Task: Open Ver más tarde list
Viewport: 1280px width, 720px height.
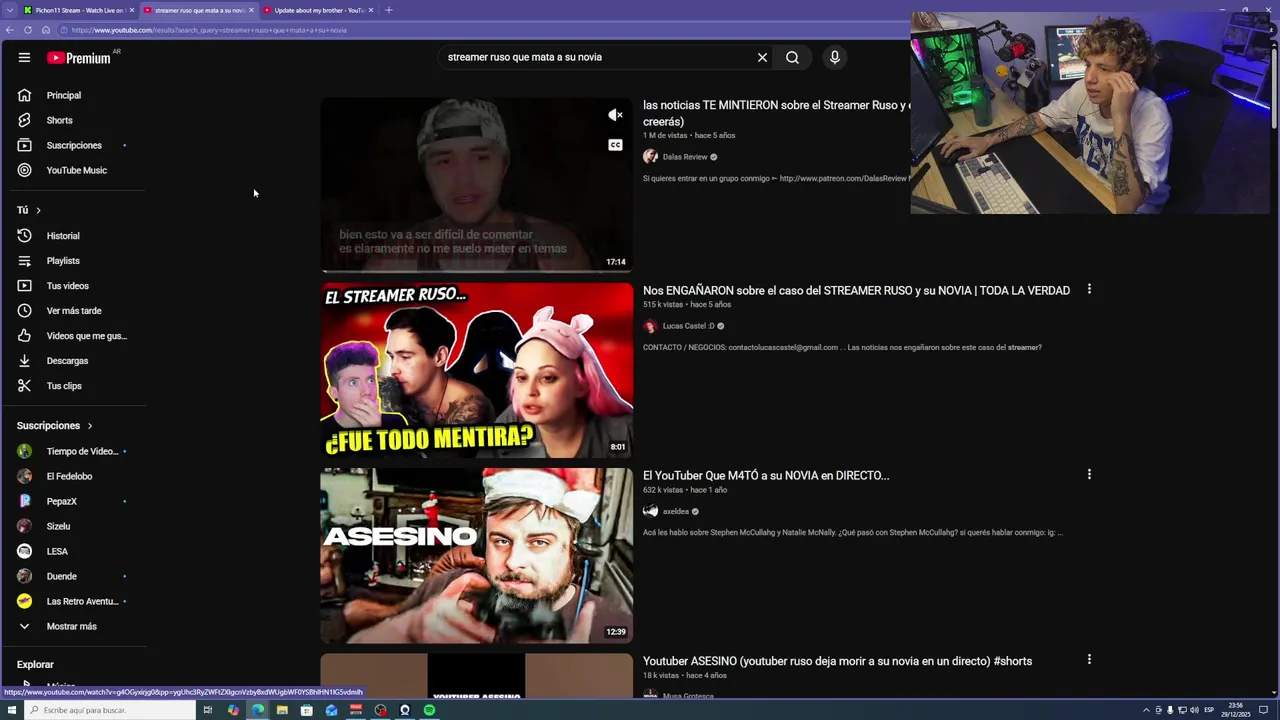Action: 75,311
